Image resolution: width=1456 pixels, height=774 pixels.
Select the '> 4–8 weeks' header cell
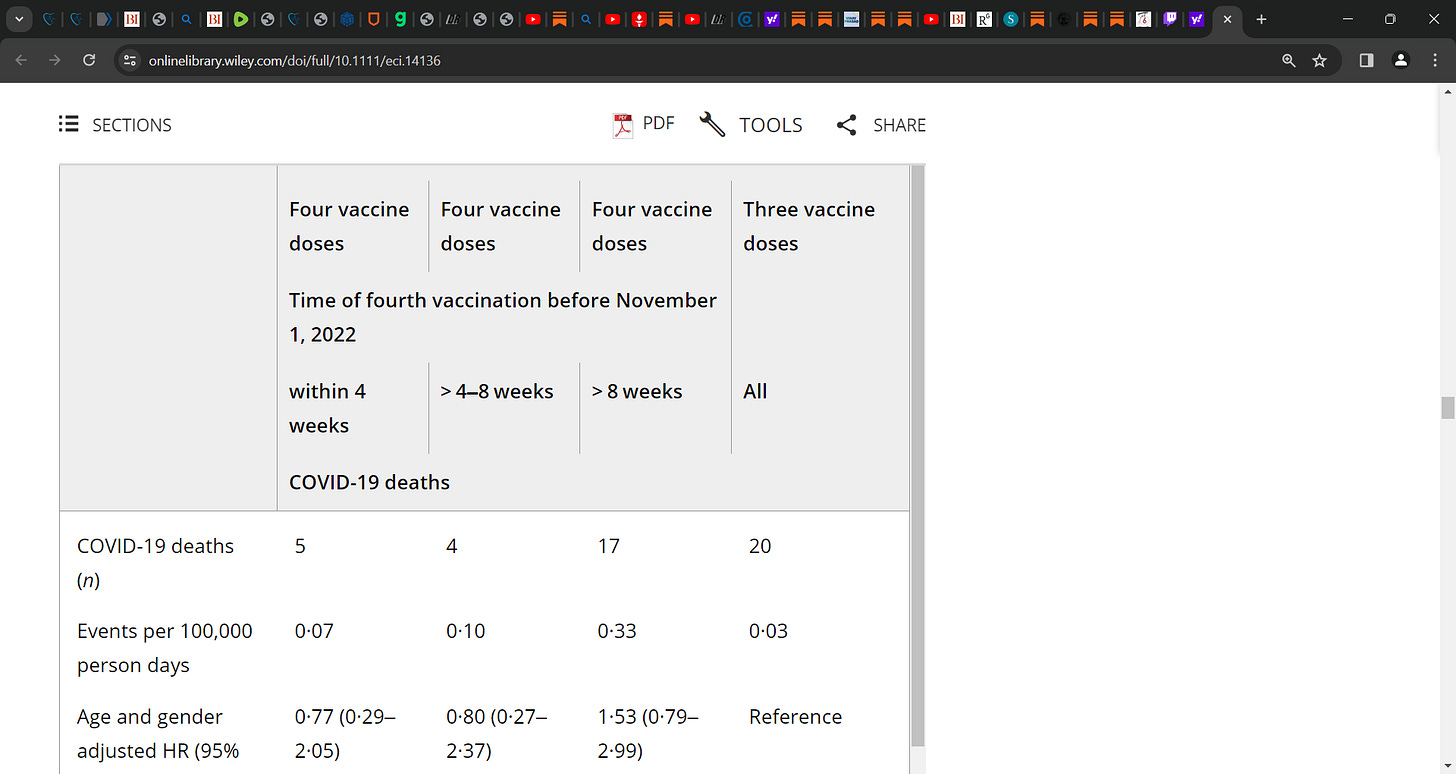pos(497,391)
